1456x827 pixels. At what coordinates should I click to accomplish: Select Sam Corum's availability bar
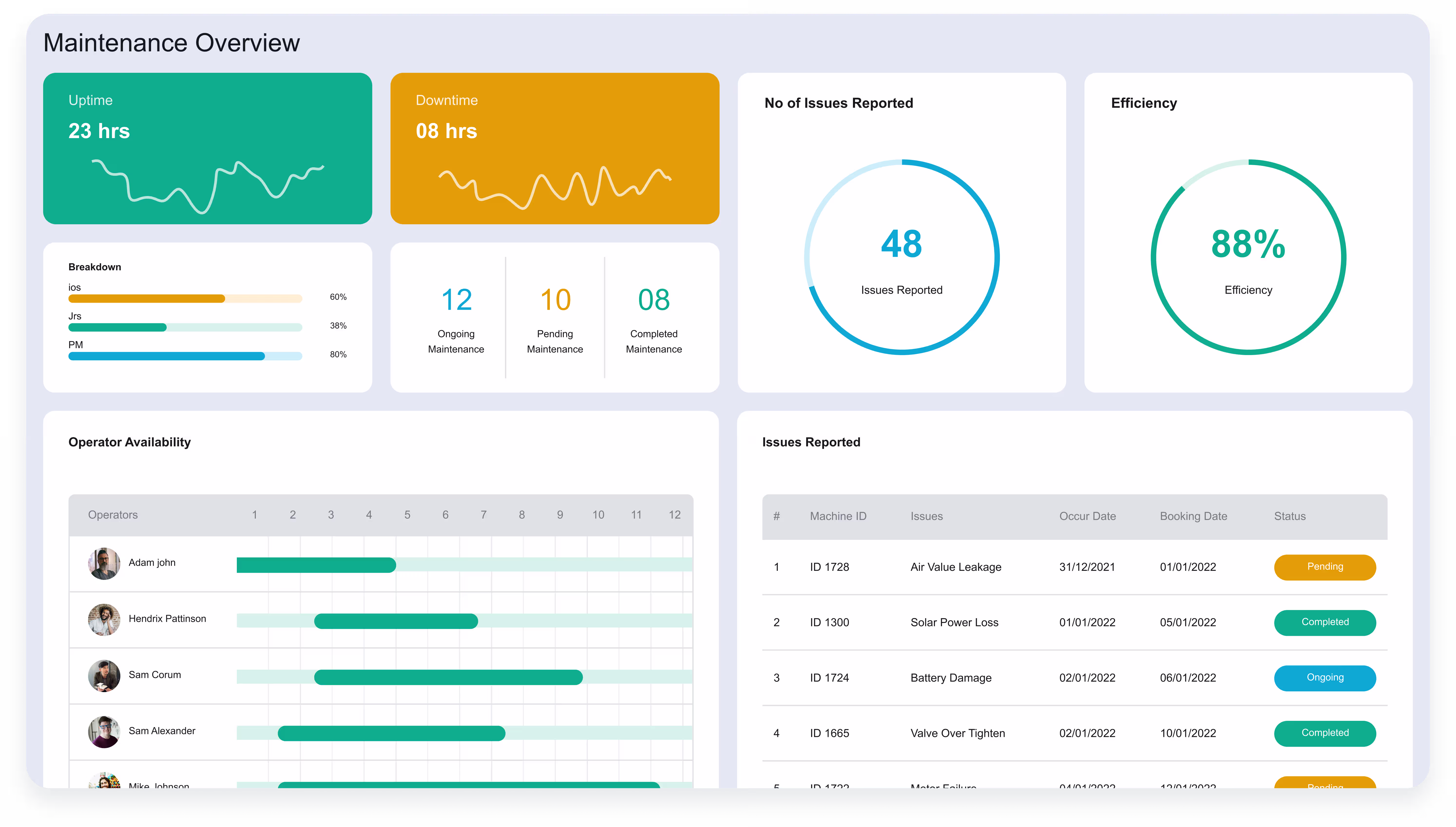tap(448, 677)
